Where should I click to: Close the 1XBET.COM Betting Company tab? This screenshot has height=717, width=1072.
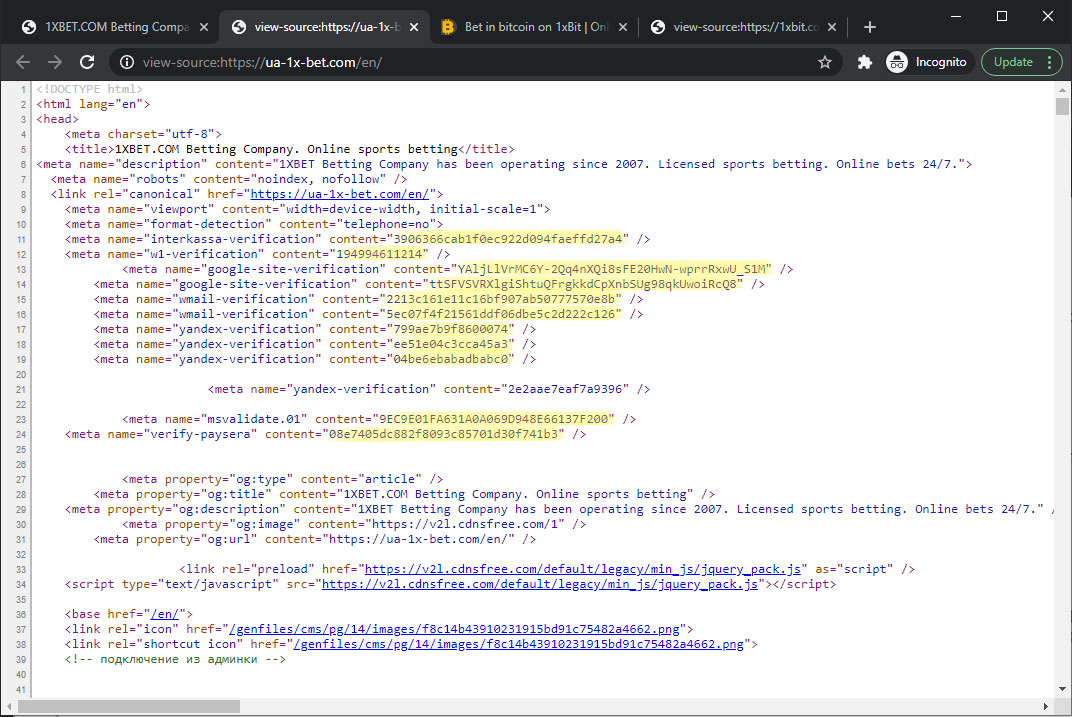204,27
